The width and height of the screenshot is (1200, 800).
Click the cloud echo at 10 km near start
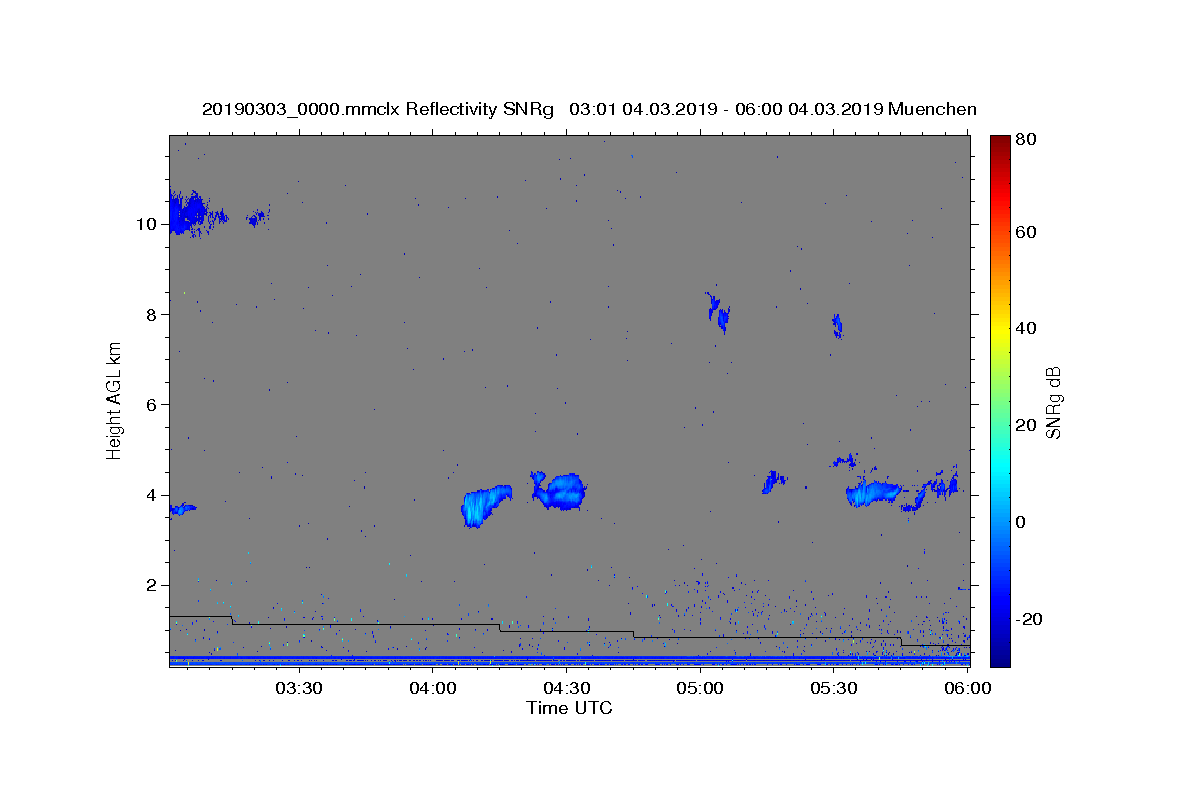(x=187, y=213)
